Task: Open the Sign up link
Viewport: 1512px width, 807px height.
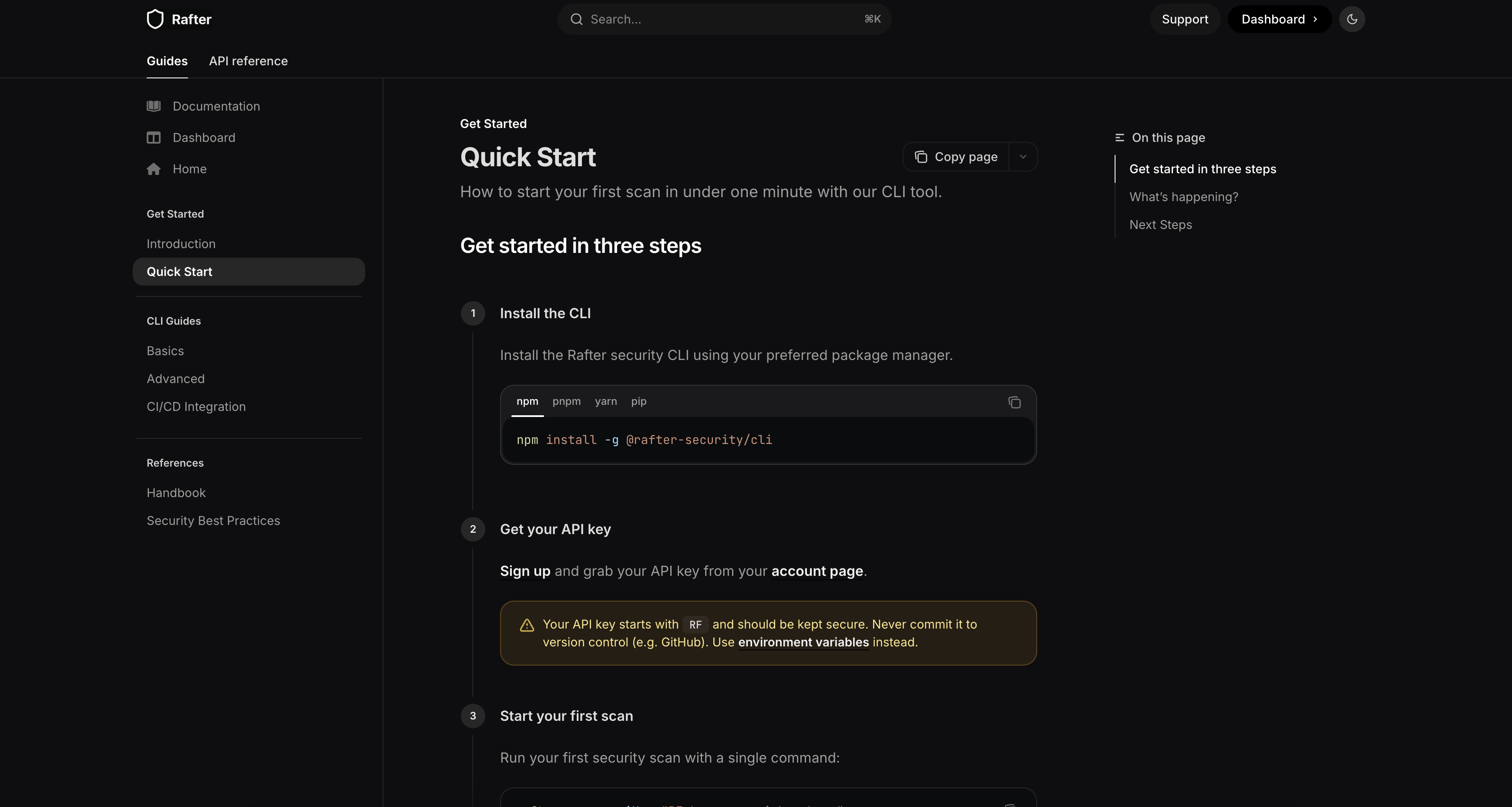Action: point(525,571)
